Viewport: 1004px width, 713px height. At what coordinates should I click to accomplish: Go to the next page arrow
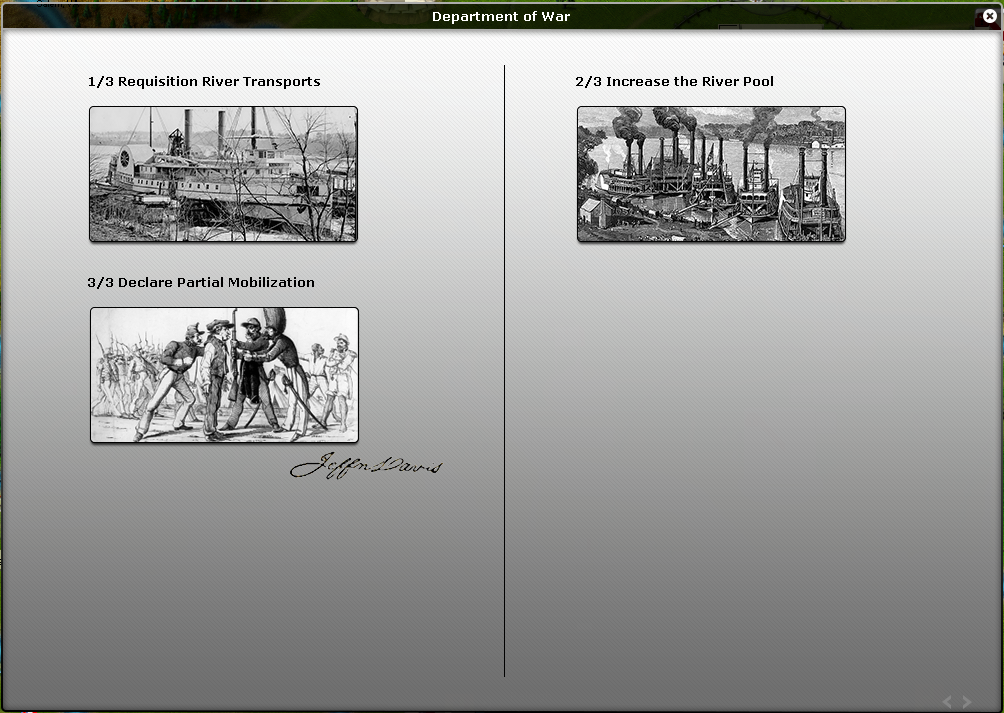pyautogui.click(x=967, y=702)
